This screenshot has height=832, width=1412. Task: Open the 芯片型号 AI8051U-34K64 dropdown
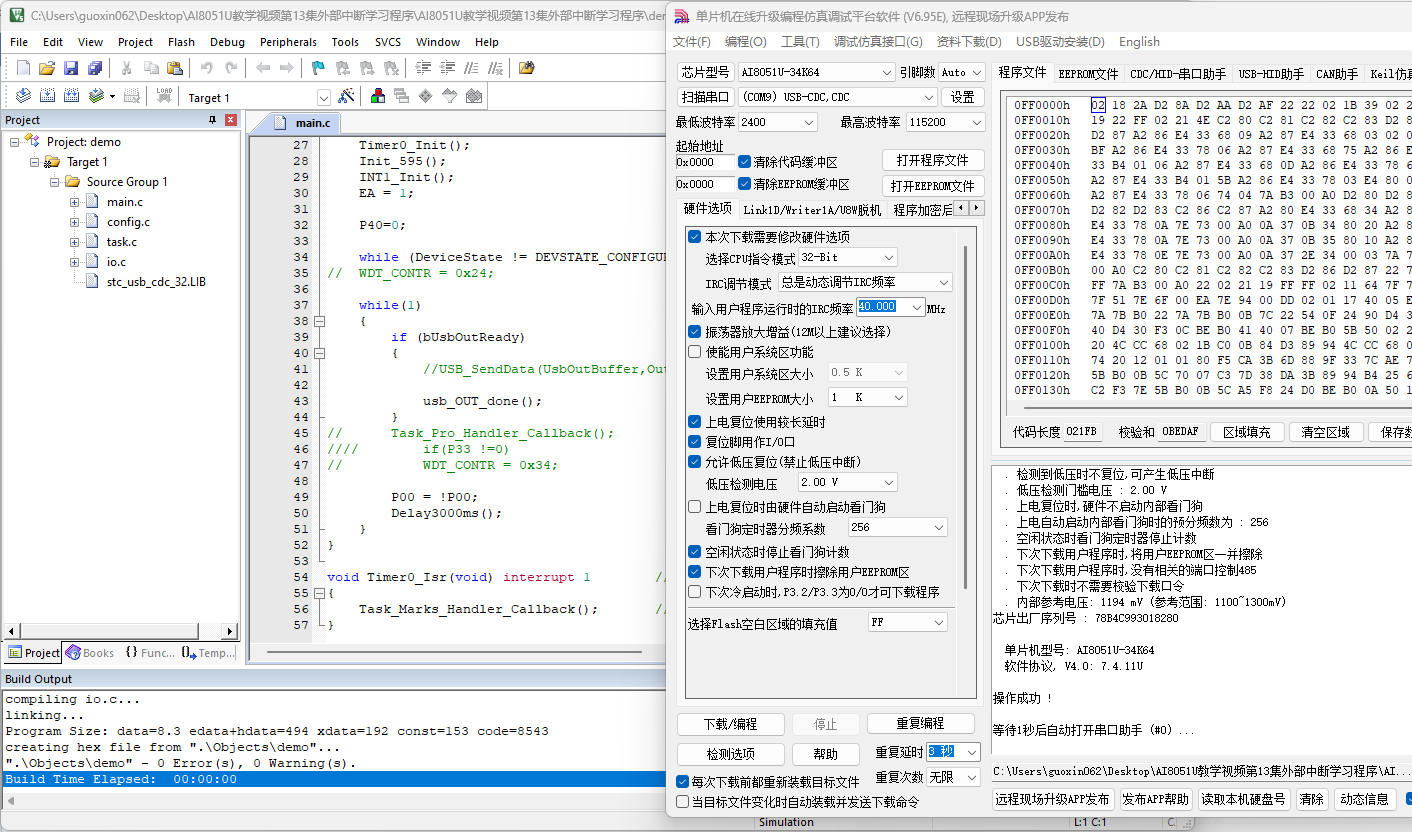click(x=816, y=72)
